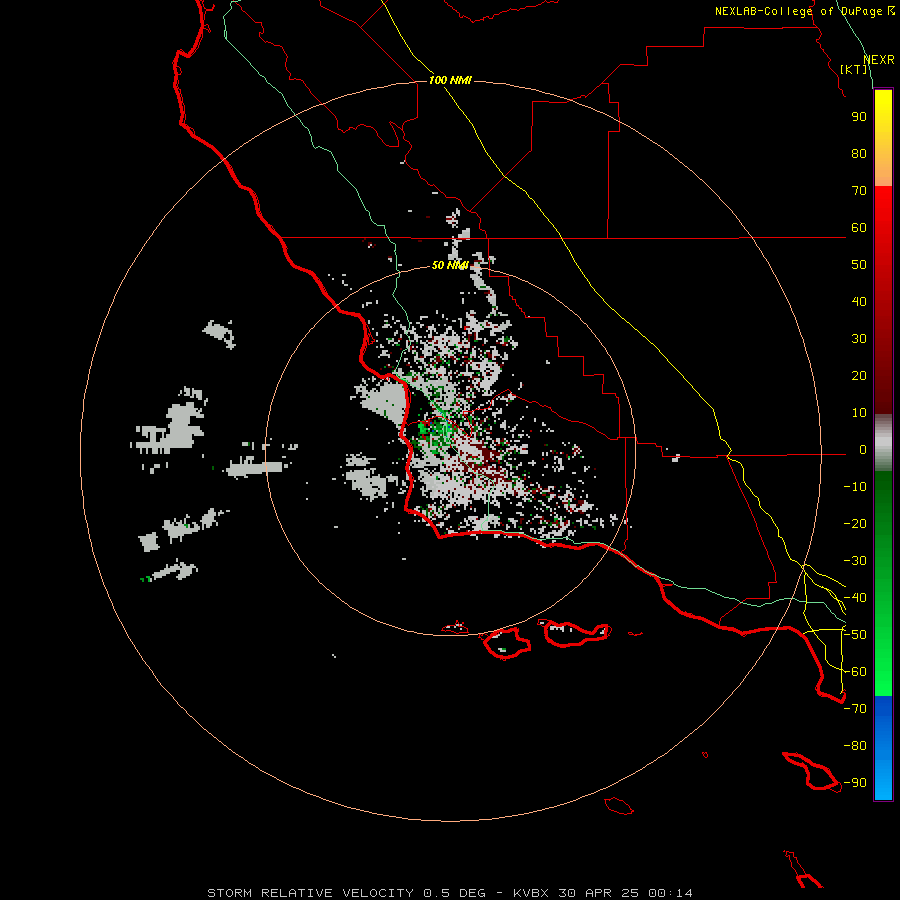Click the '-60' label on the velocity scale
Viewport: 900px width, 900px height.
coord(855,672)
